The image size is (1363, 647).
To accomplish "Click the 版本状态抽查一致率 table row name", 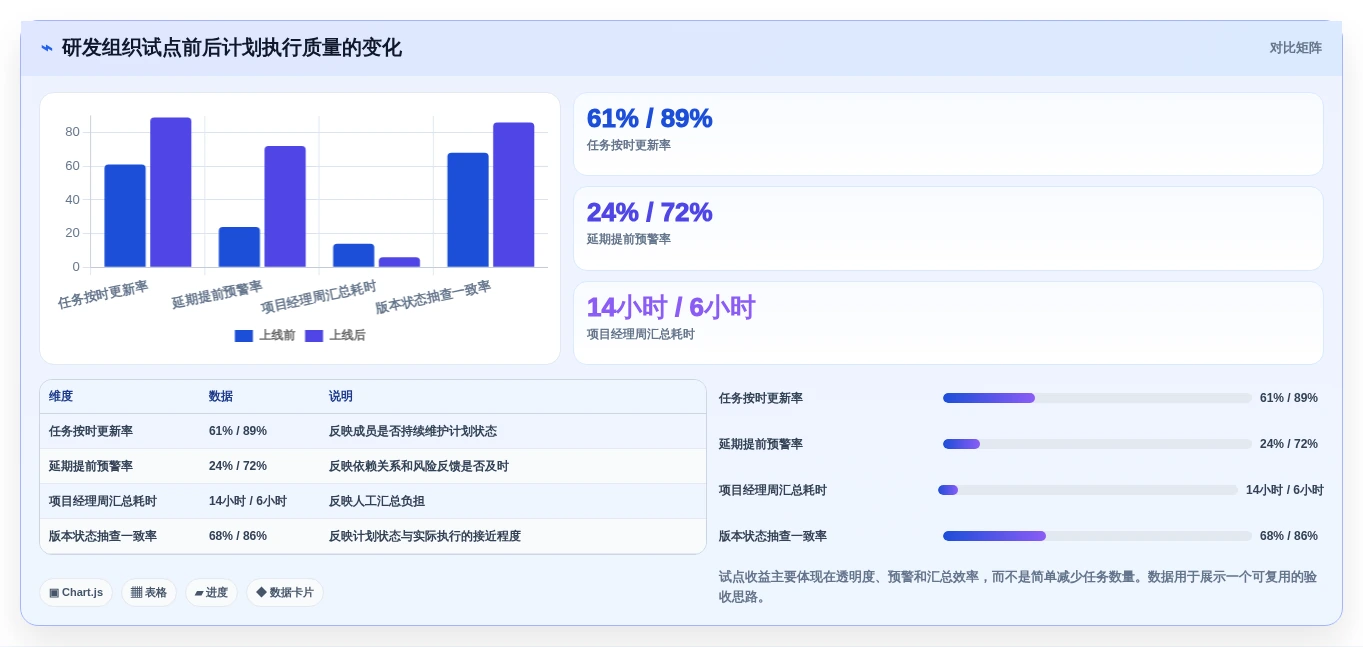I will click(x=103, y=536).
